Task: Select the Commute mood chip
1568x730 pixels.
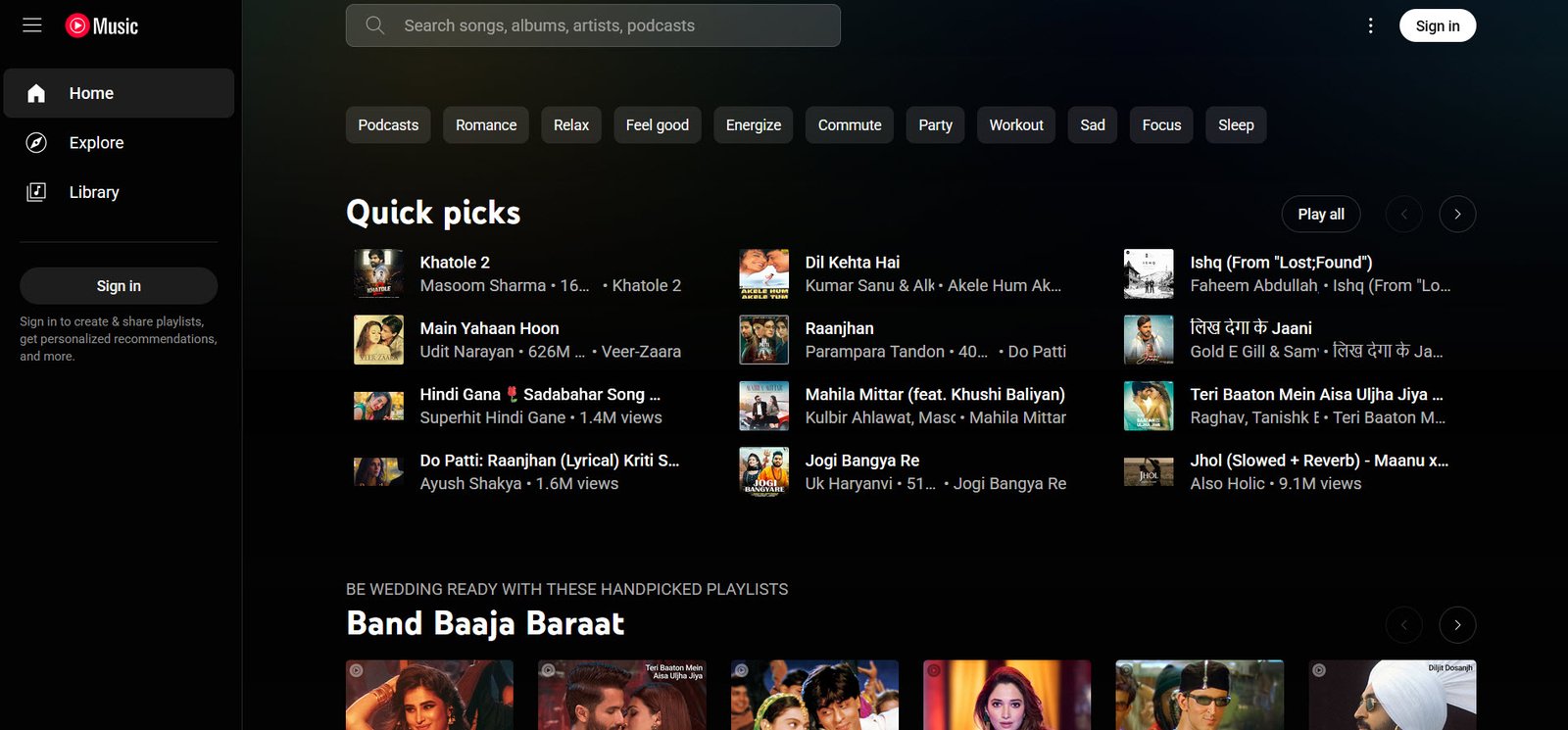Action: pos(850,125)
